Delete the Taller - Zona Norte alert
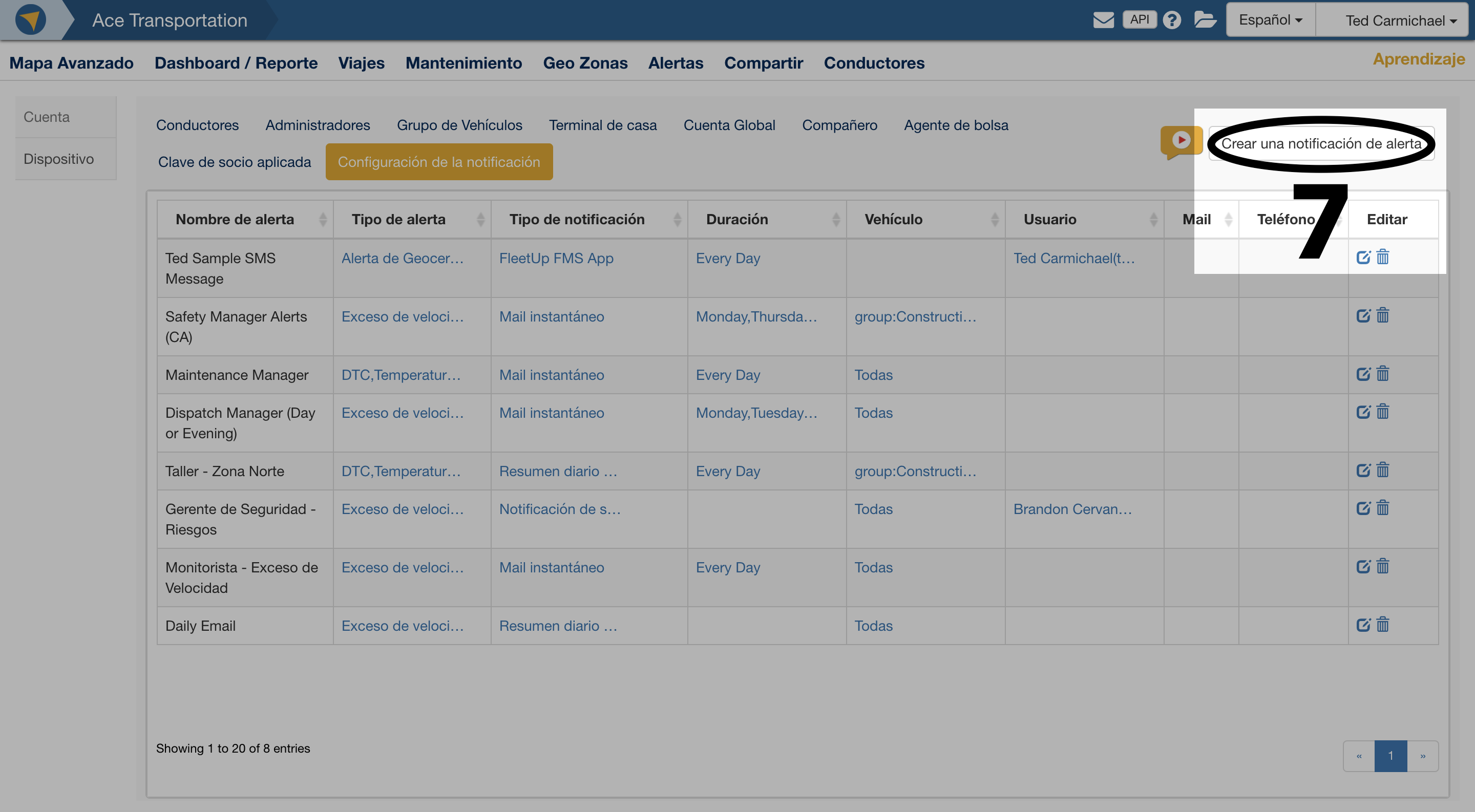1475x812 pixels. (1383, 470)
